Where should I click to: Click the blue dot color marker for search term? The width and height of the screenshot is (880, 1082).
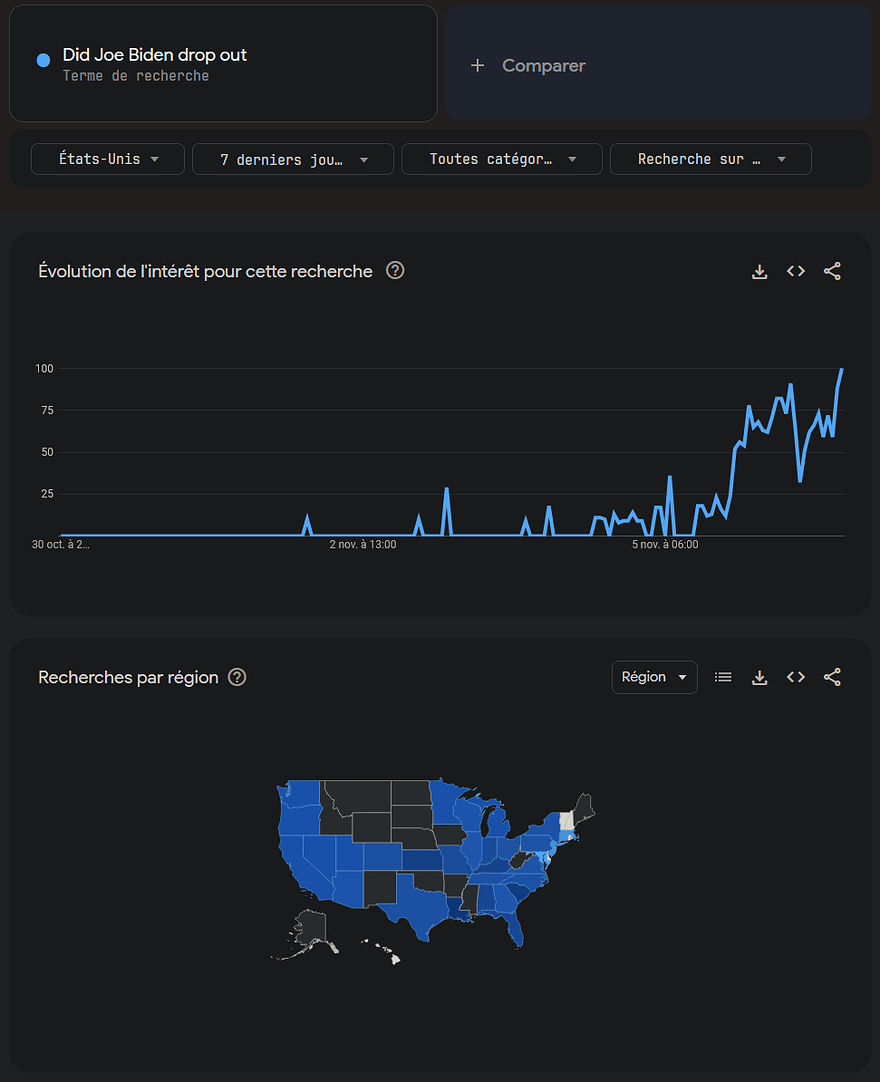tap(43, 60)
